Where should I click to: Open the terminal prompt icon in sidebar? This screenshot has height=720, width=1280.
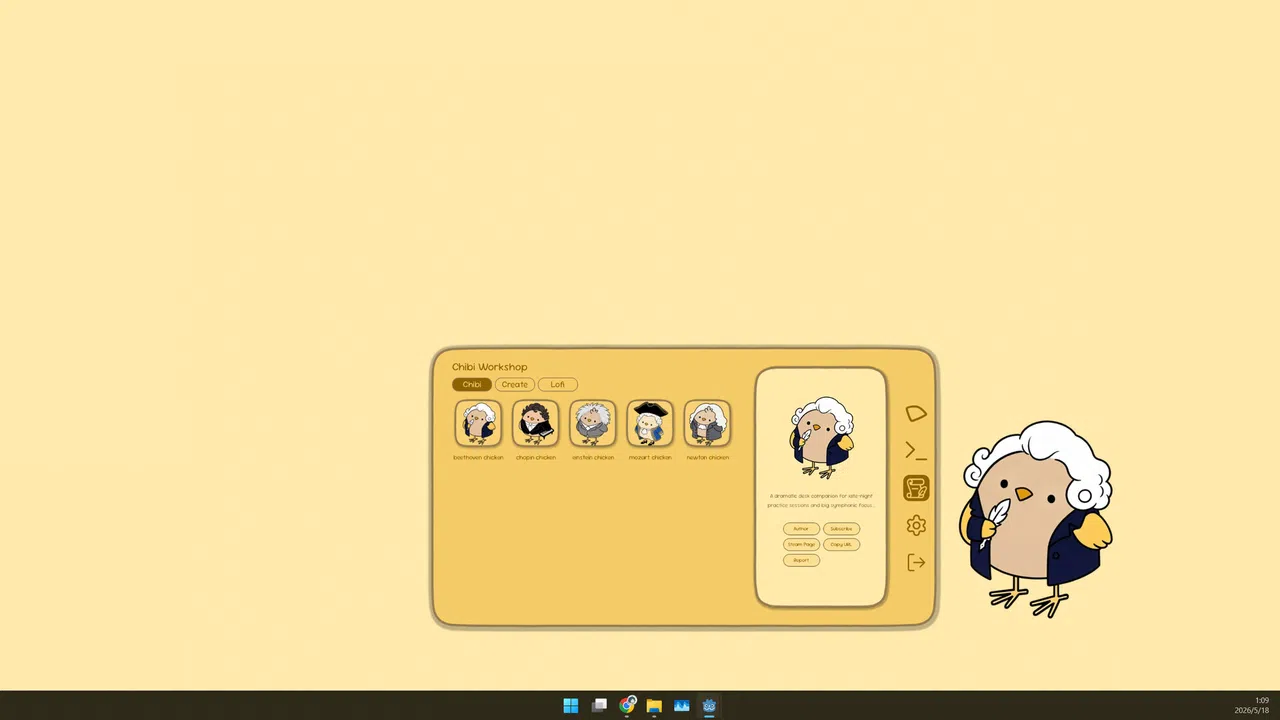coord(916,451)
